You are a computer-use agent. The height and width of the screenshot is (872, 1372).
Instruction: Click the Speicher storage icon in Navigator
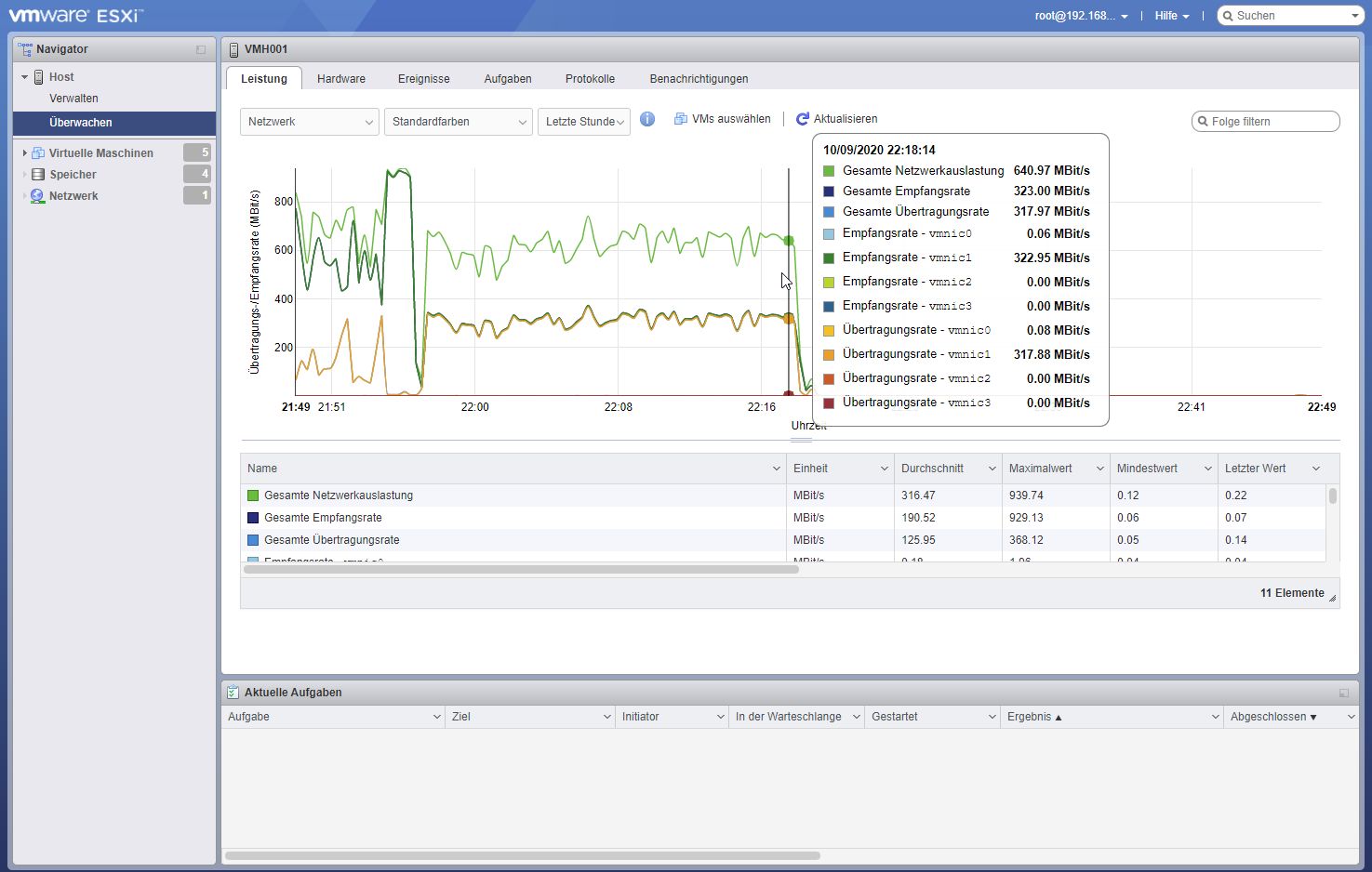click(38, 175)
